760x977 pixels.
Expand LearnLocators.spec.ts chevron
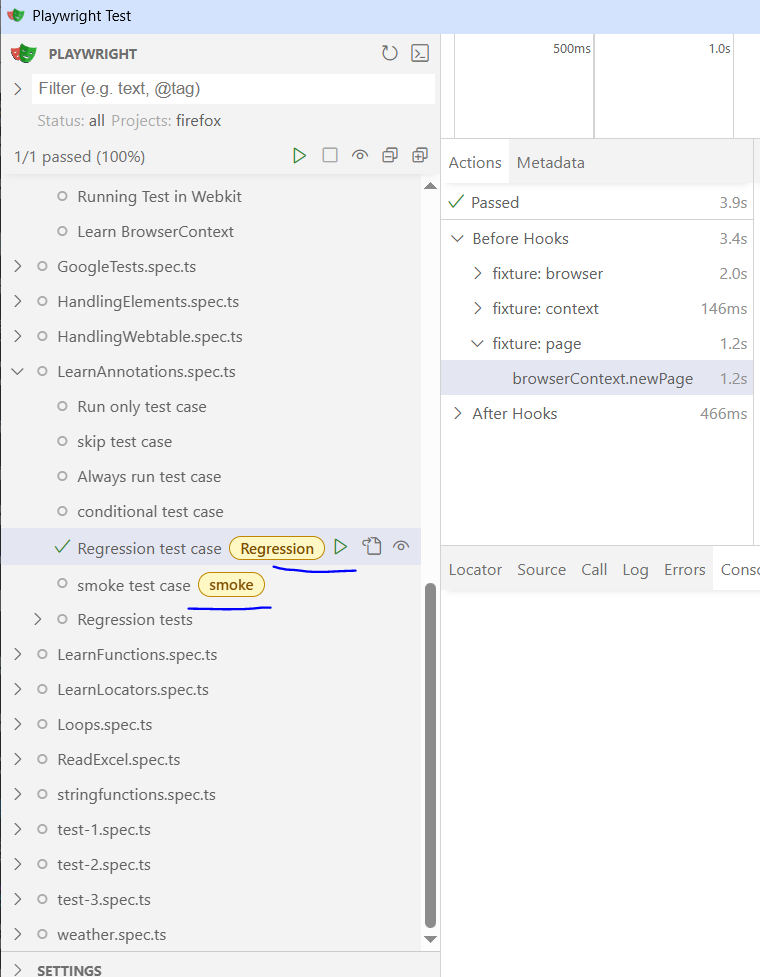point(17,689)
